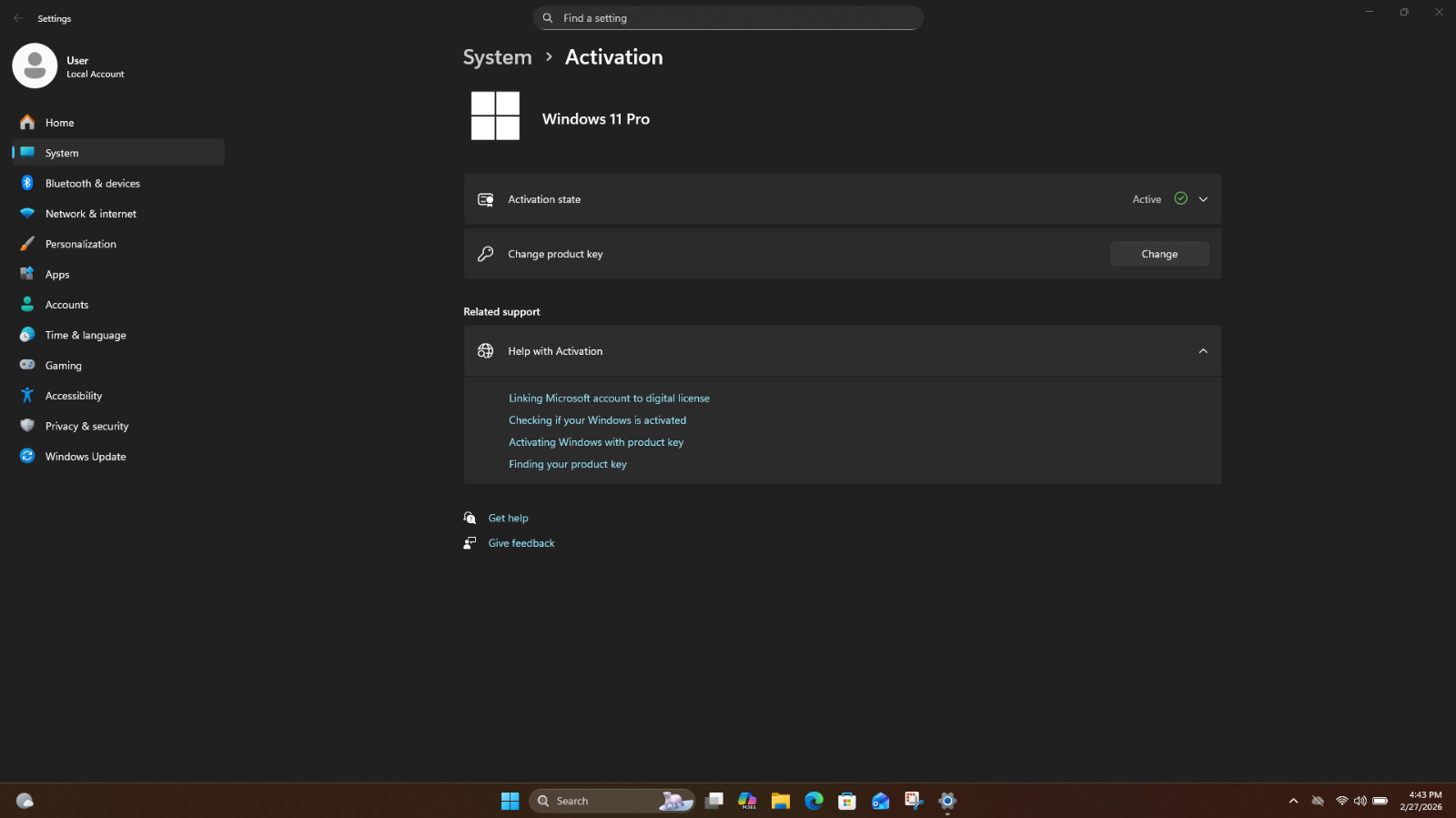
Task: Navigate to Privacy & security
Action: [x=118, y=426]
